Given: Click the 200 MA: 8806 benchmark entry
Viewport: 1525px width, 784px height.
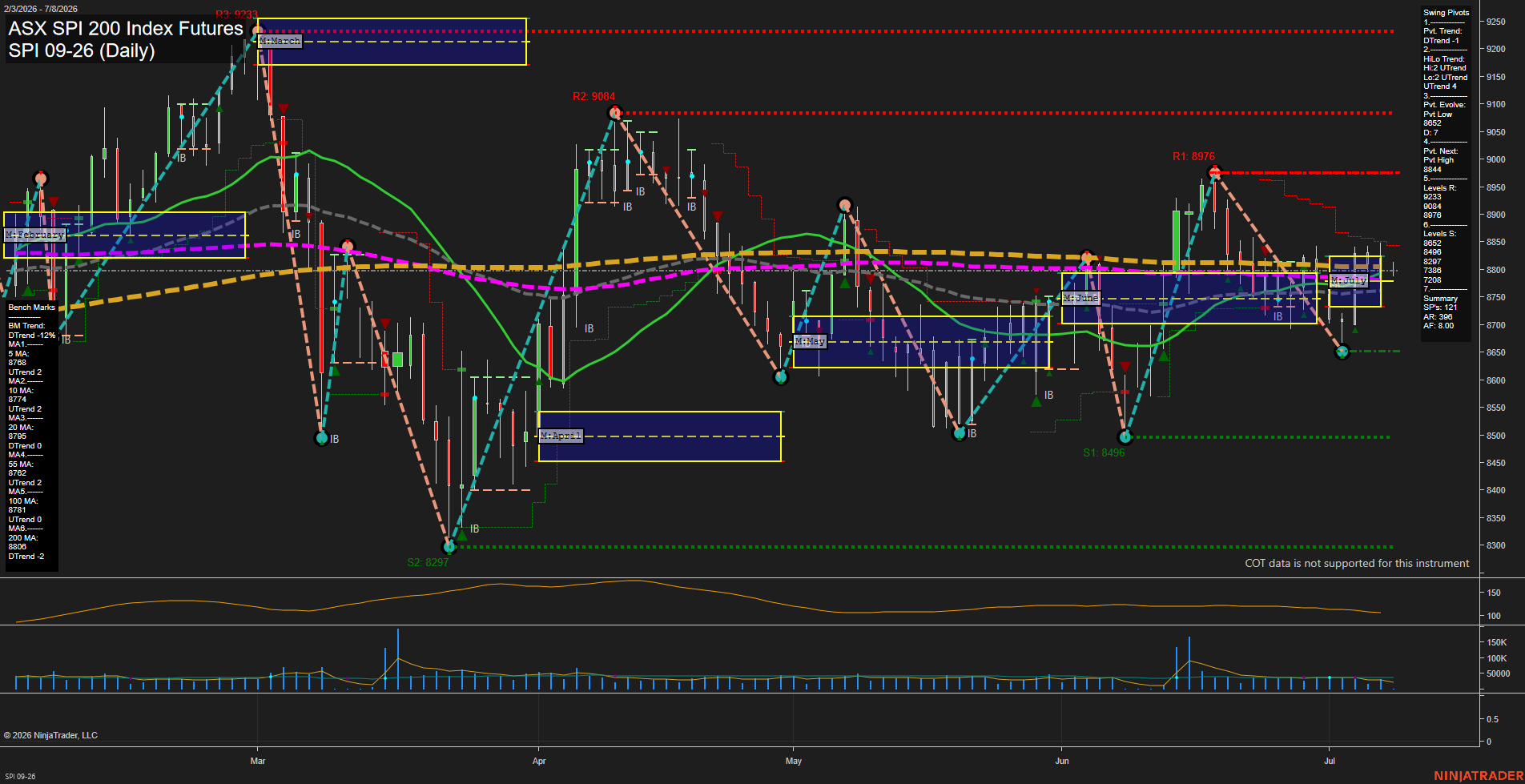Looking at the screenshot, I should 22,542.
